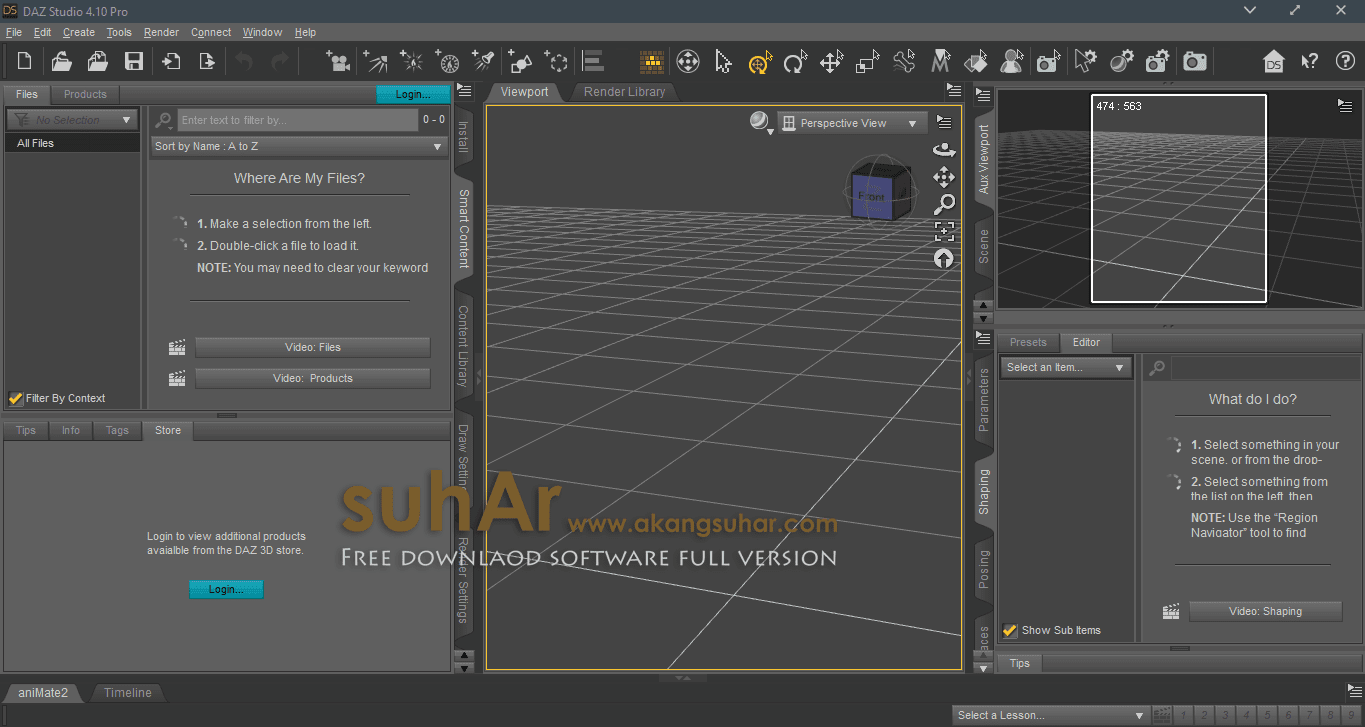Open the Perspective View camera dropdown
Image resolution: width=1365 pixels, height=727 pixels.
(x=852, y=123)
